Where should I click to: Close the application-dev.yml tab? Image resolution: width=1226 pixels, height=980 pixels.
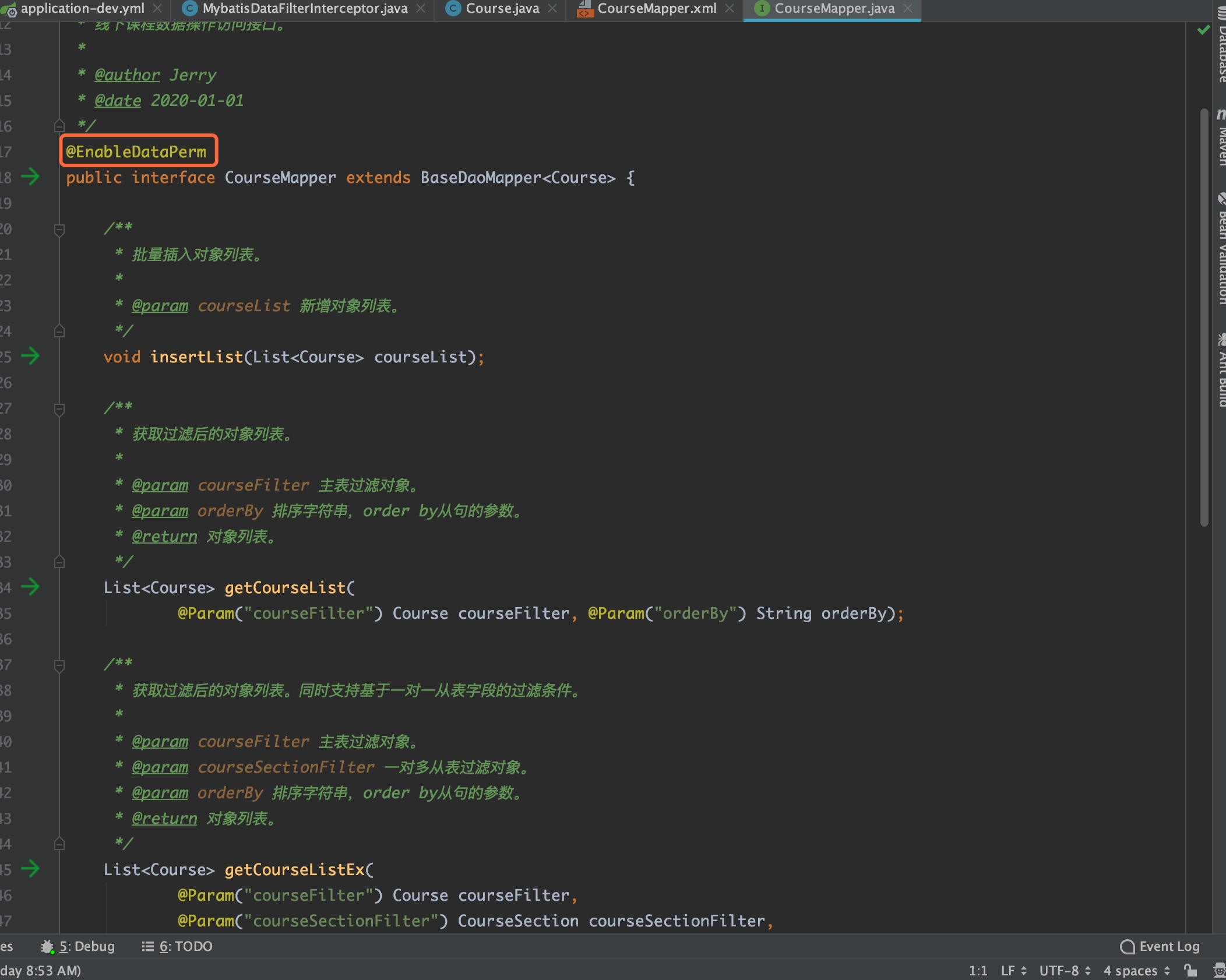[157, 8]
